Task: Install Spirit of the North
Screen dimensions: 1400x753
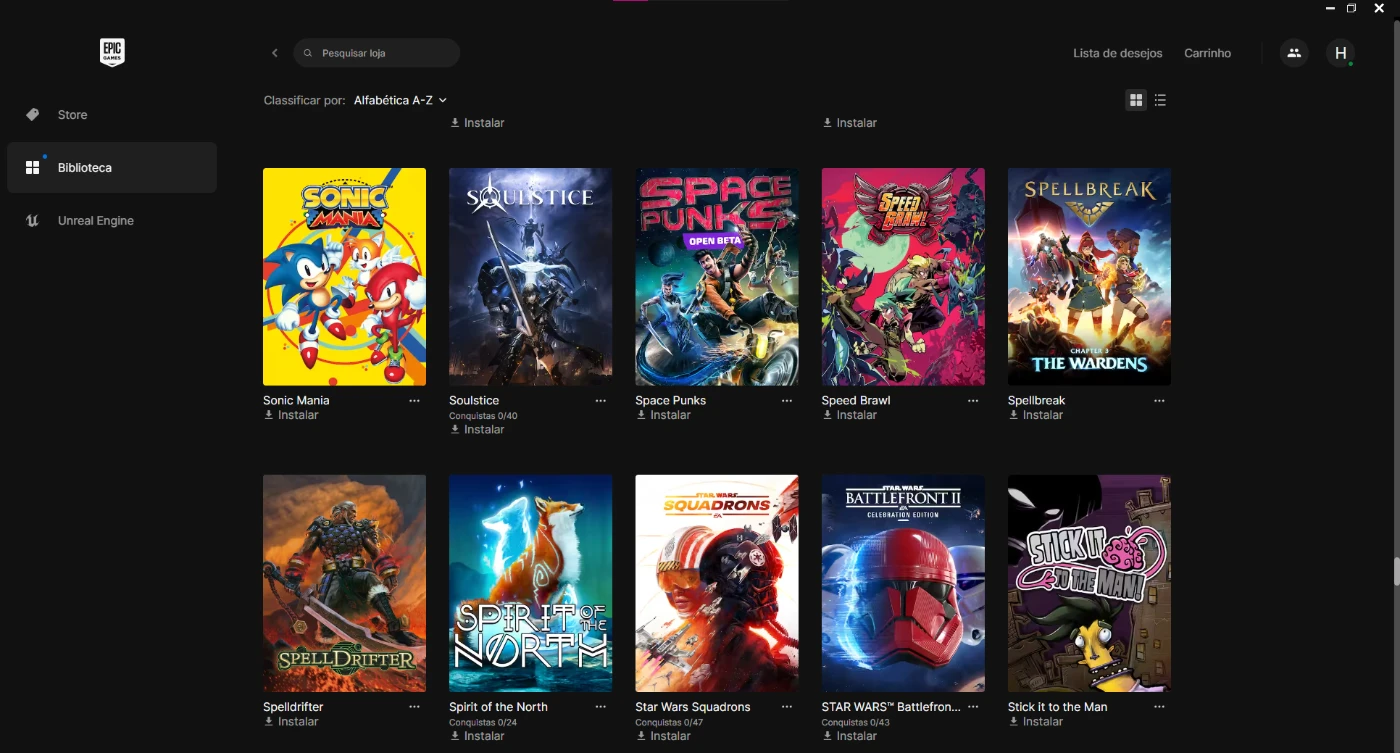Action: (477, 736)
